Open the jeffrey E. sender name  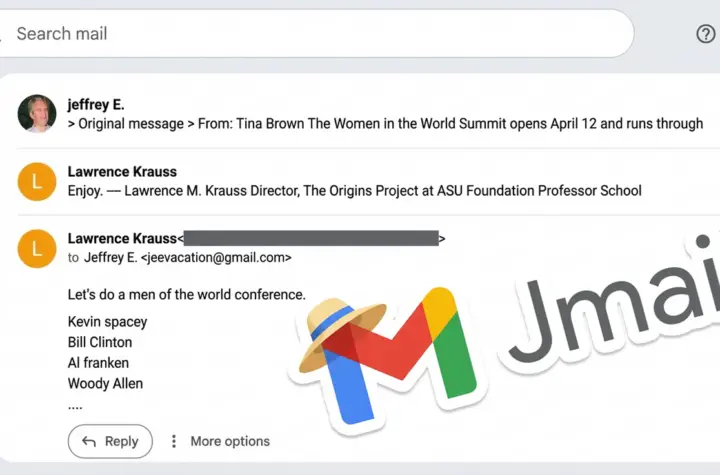(96, 104)
